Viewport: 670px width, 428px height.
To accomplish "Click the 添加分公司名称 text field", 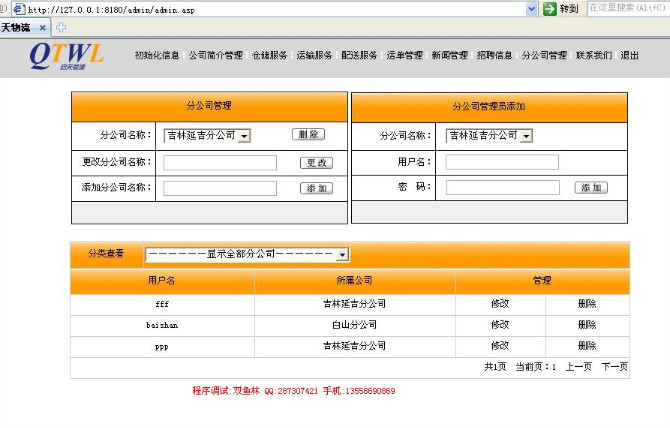I will pos(220,188).
